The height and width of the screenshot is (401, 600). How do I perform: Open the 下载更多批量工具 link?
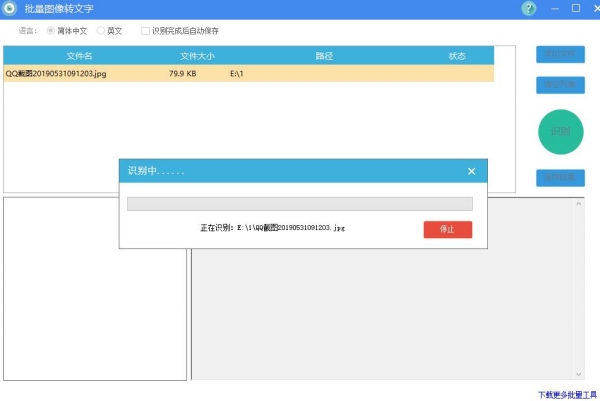click(x=567, y=394)
